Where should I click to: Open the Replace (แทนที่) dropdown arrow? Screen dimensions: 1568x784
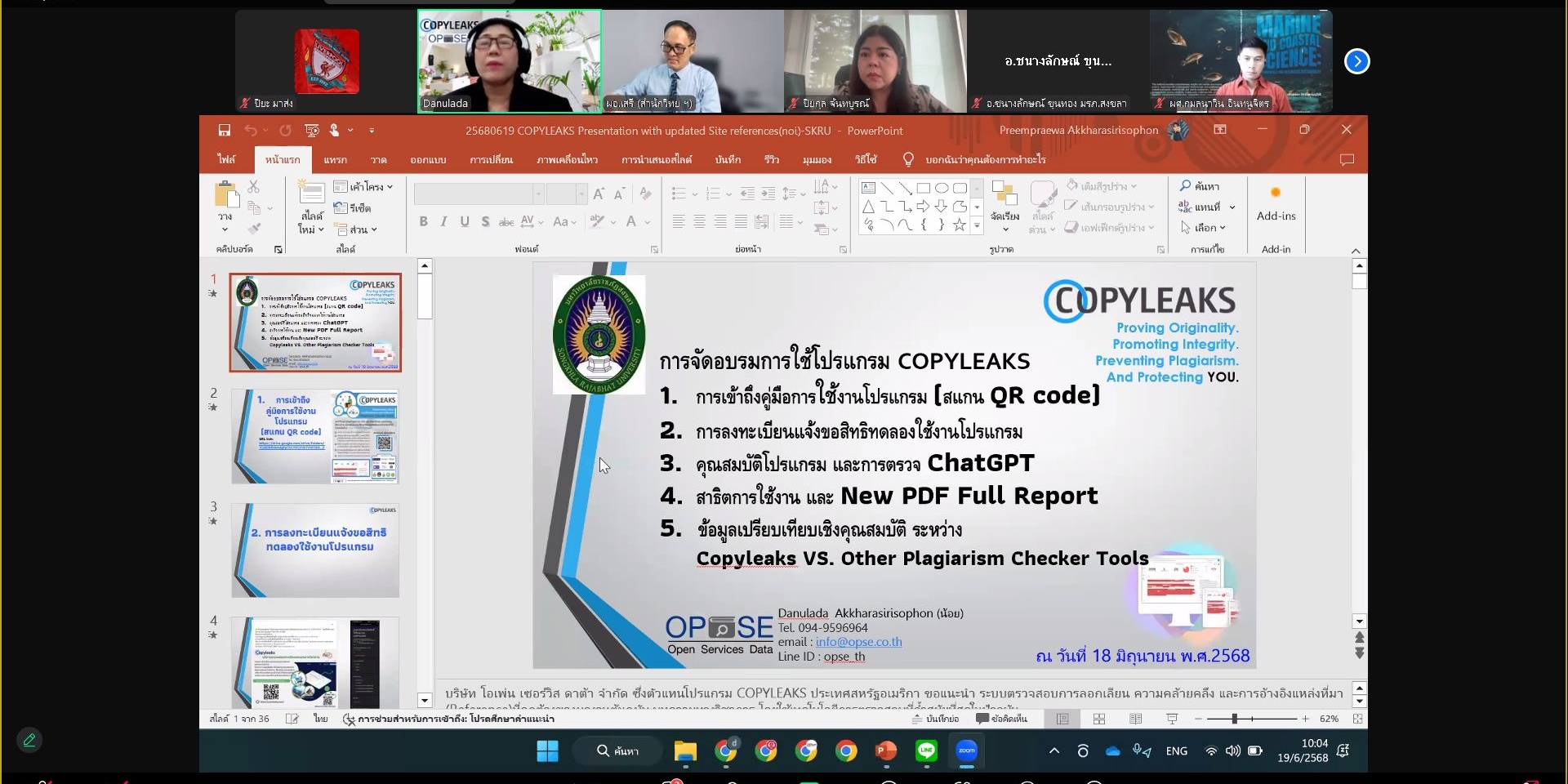(1232, 207)
